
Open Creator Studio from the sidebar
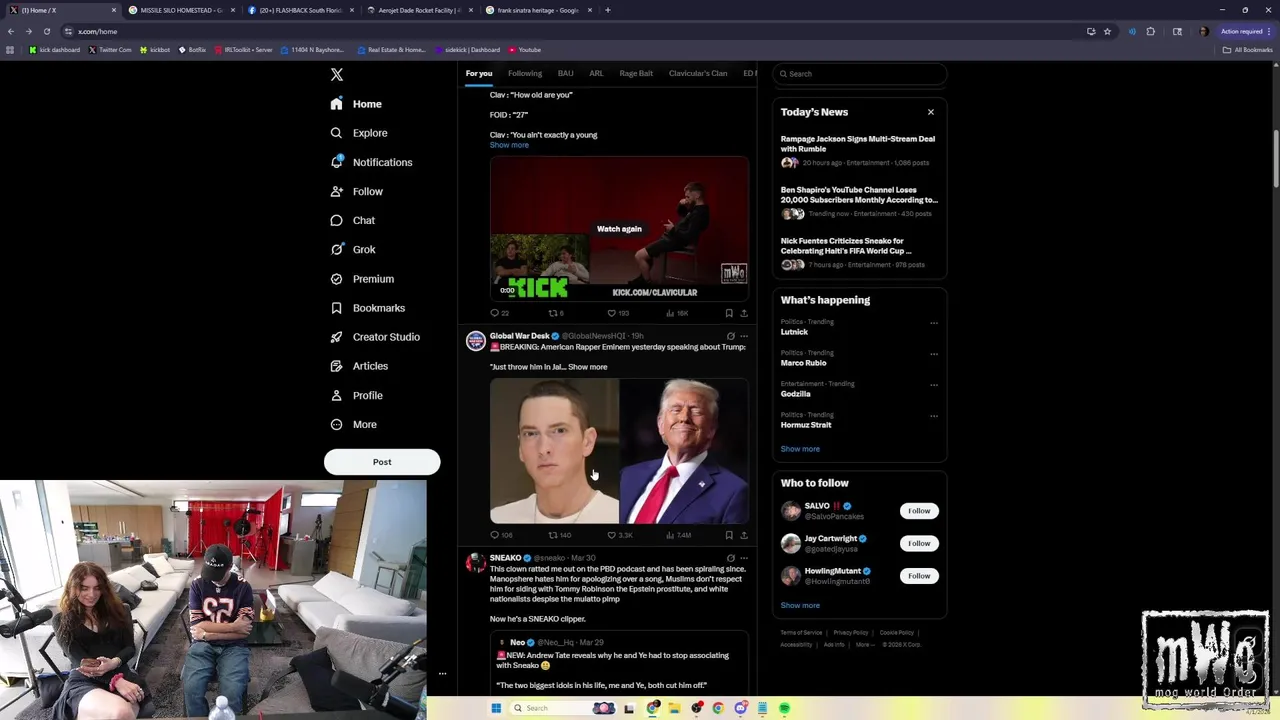pyautogui.click(x=375, y=337)
